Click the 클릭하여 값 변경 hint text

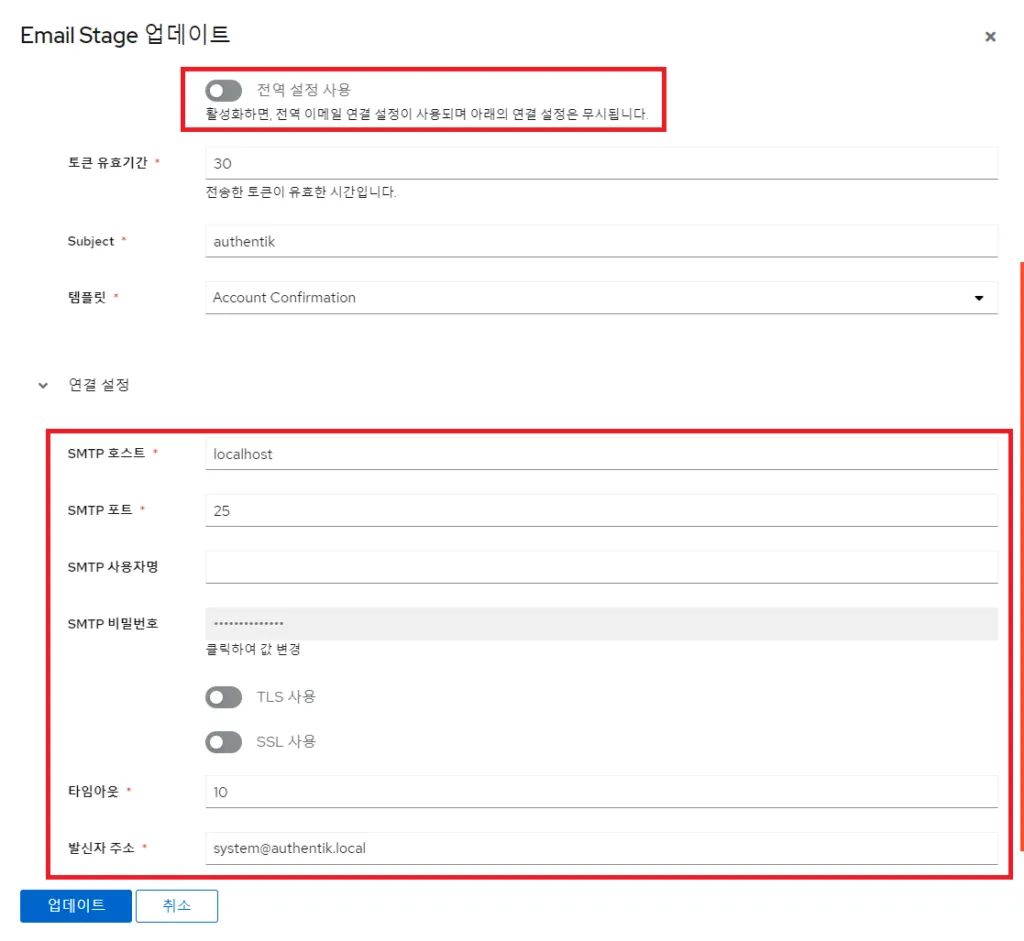click(x=253, y=650)
